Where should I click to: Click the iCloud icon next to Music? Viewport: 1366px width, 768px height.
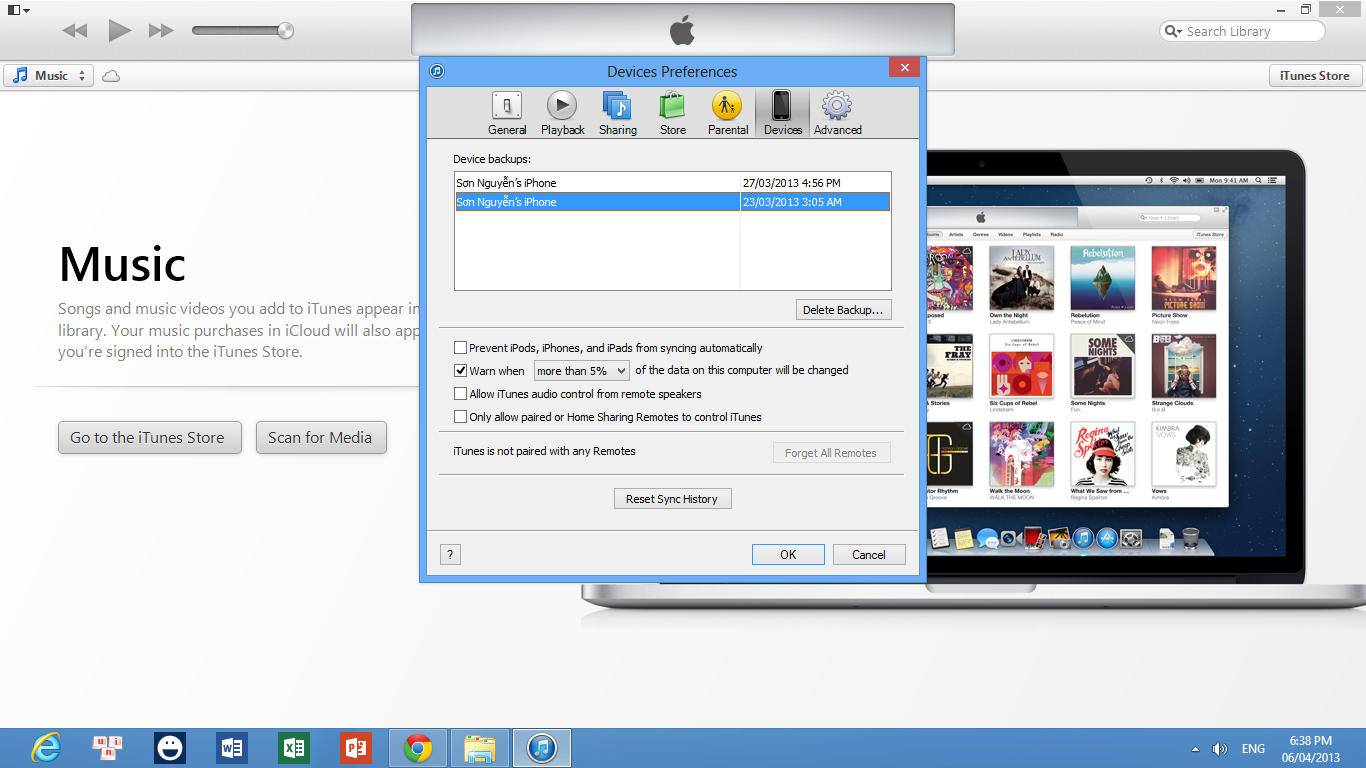[111, 76]
